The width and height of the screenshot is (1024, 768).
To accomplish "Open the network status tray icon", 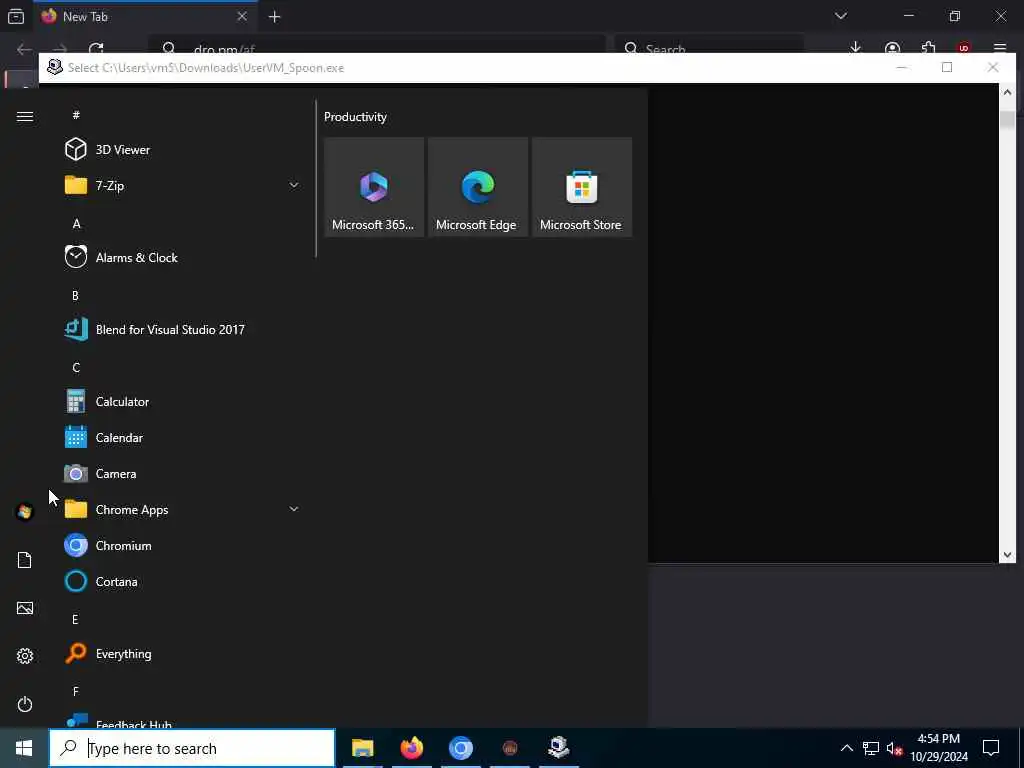I will pyautogui.click(x=871, y=748).
